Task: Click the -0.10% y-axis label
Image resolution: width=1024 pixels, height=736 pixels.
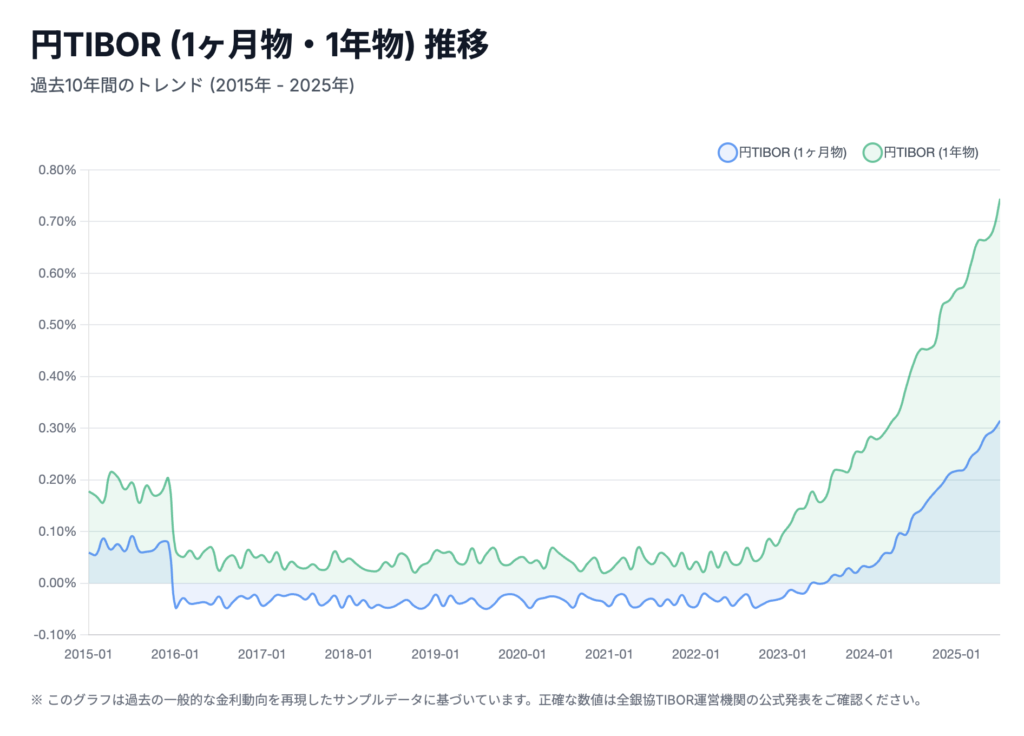Action: coord(55,635)
